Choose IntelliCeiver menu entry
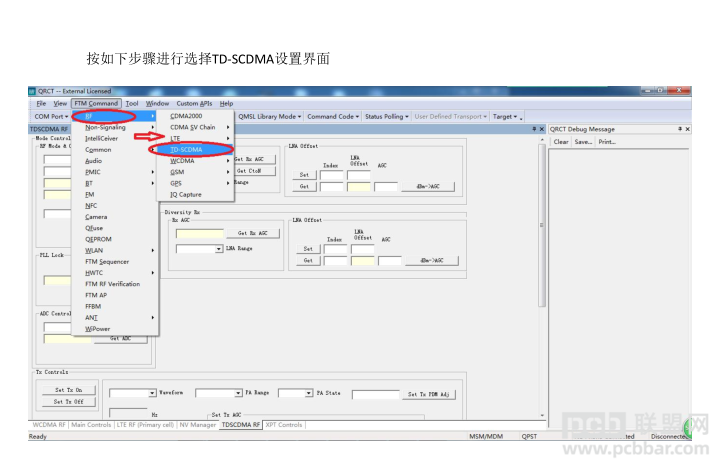Image resolution: width=715 pixels, height=476 pixels. point(115,139)
